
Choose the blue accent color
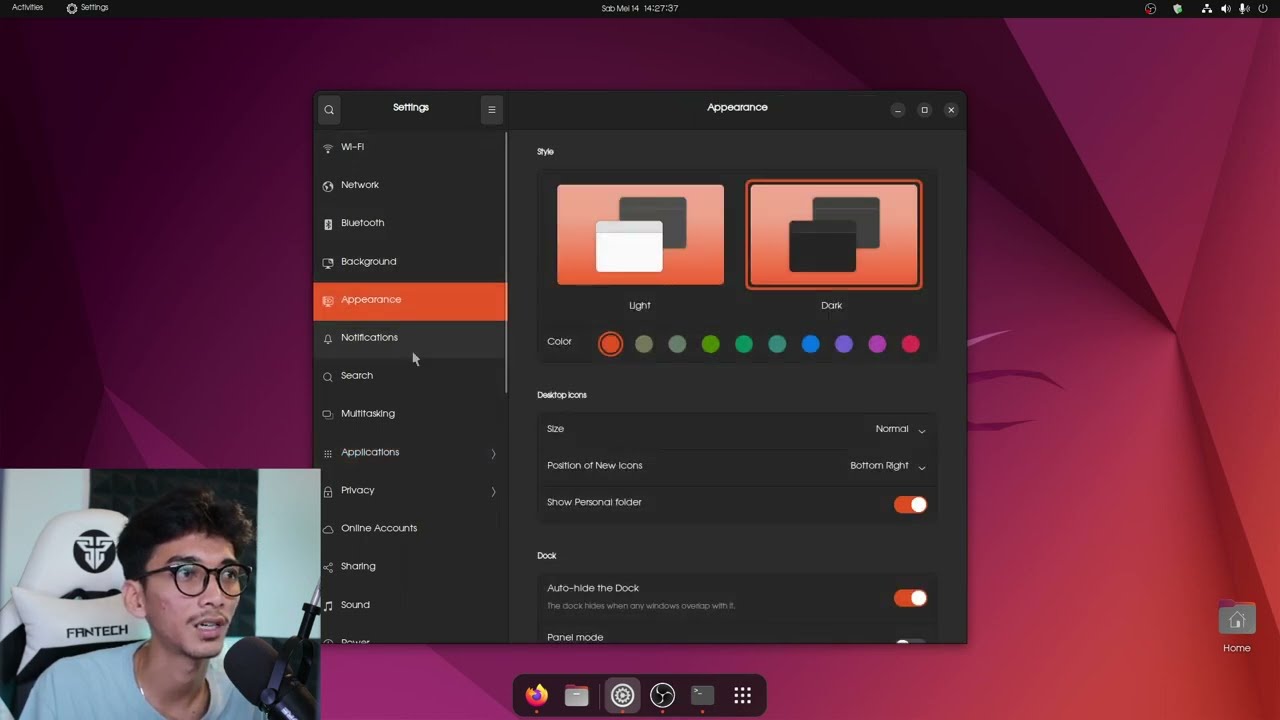tap(810, 344)
